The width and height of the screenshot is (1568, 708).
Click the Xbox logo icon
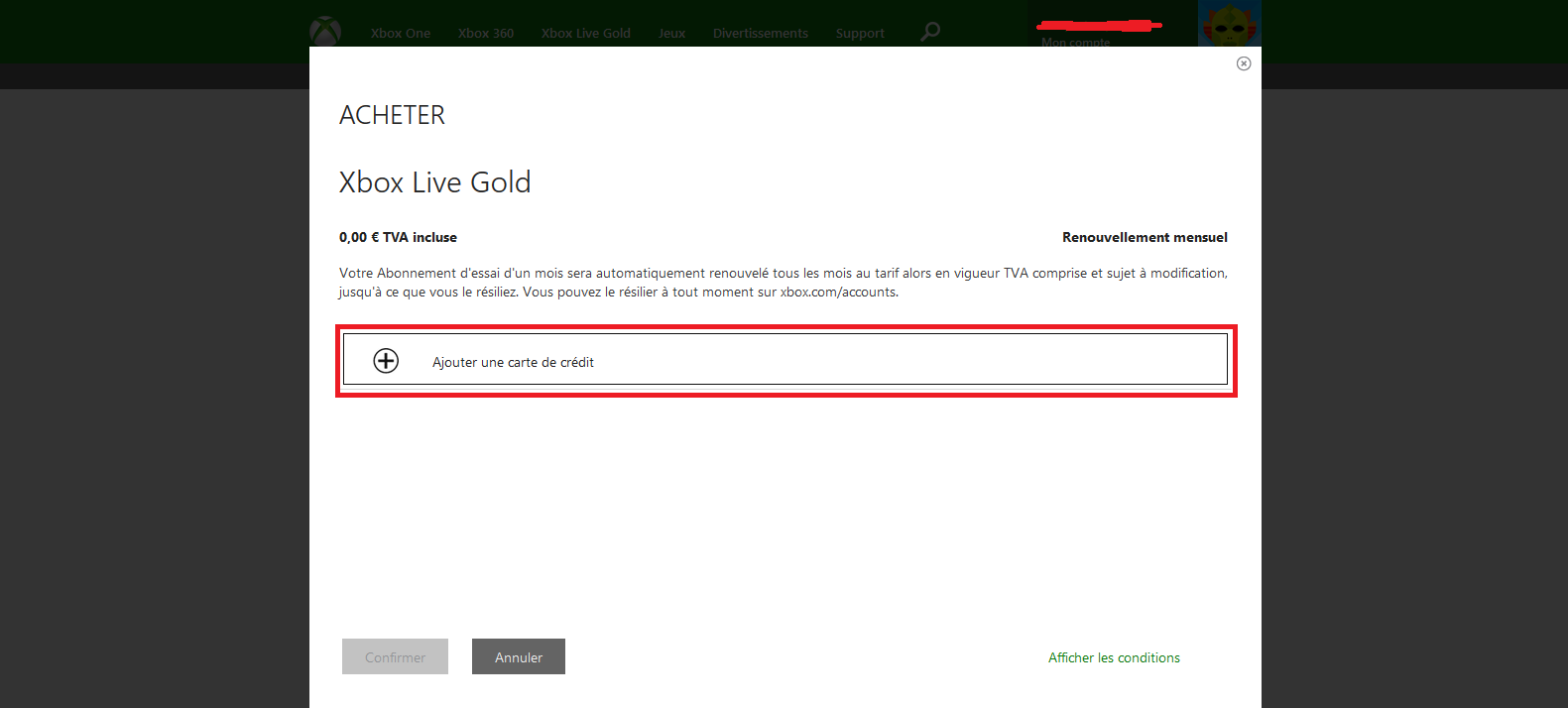point(325,31)
